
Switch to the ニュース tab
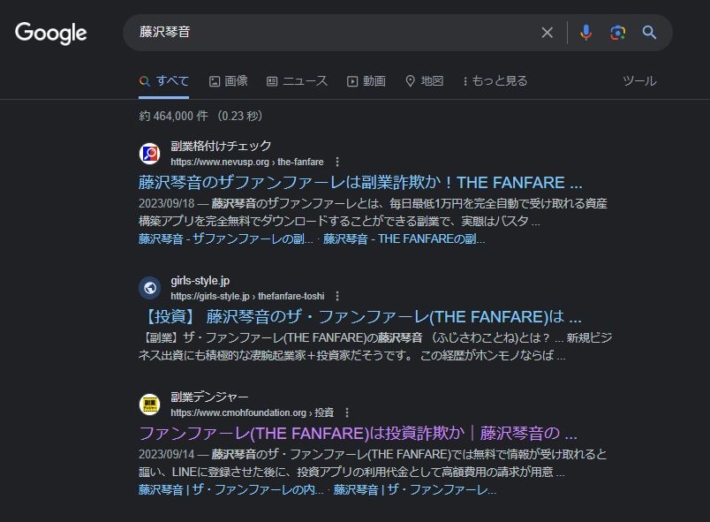(297, 81)
